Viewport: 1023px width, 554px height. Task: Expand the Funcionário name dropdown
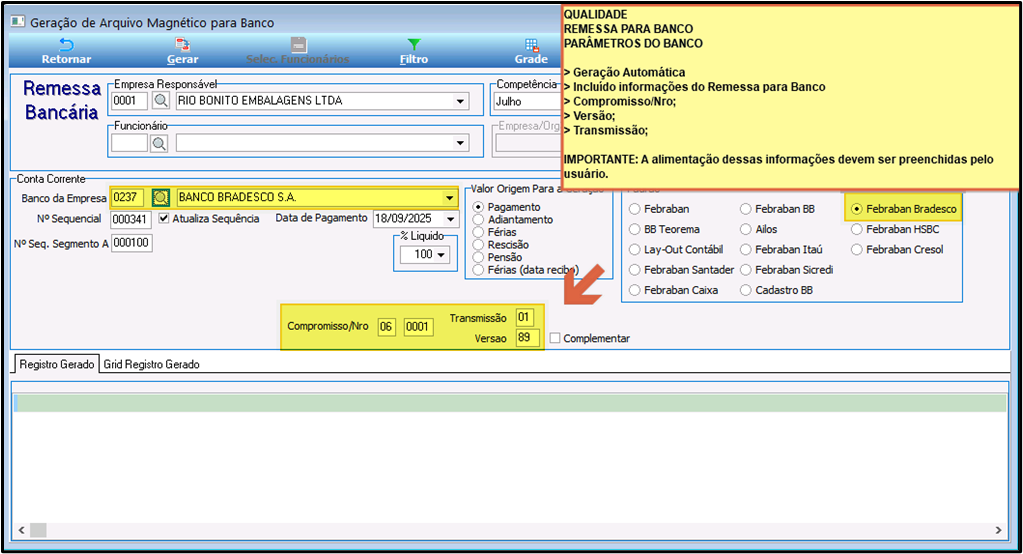point(460,143)
